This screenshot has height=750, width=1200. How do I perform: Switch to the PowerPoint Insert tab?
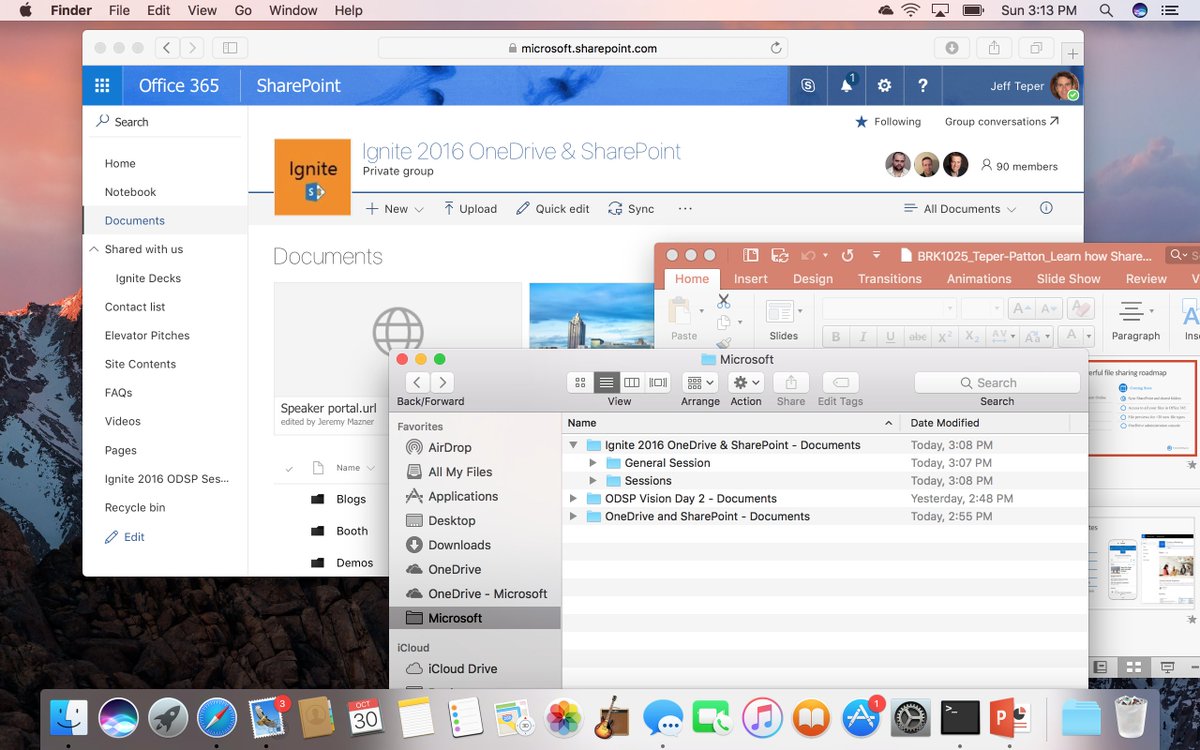tap(751, 279)
